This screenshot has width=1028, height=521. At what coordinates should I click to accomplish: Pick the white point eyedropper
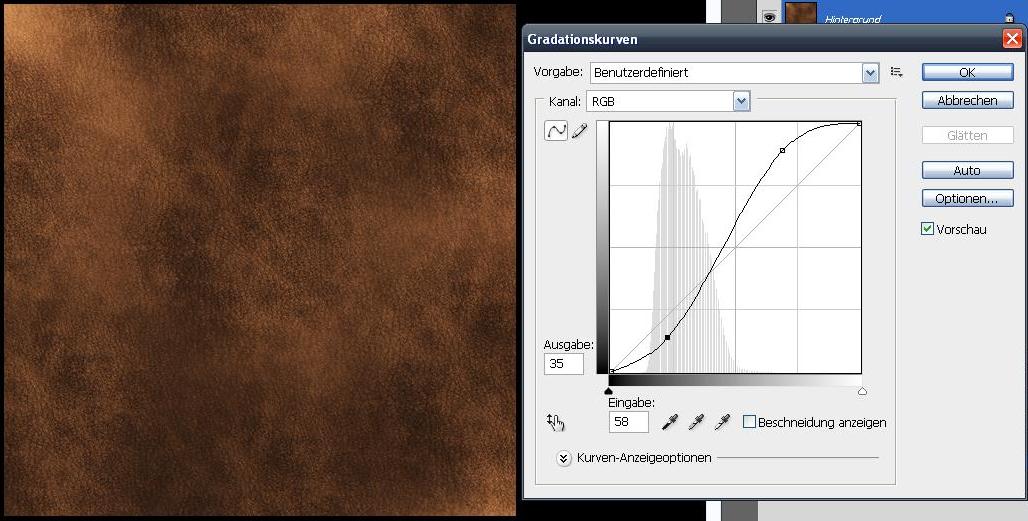(722, 422)
